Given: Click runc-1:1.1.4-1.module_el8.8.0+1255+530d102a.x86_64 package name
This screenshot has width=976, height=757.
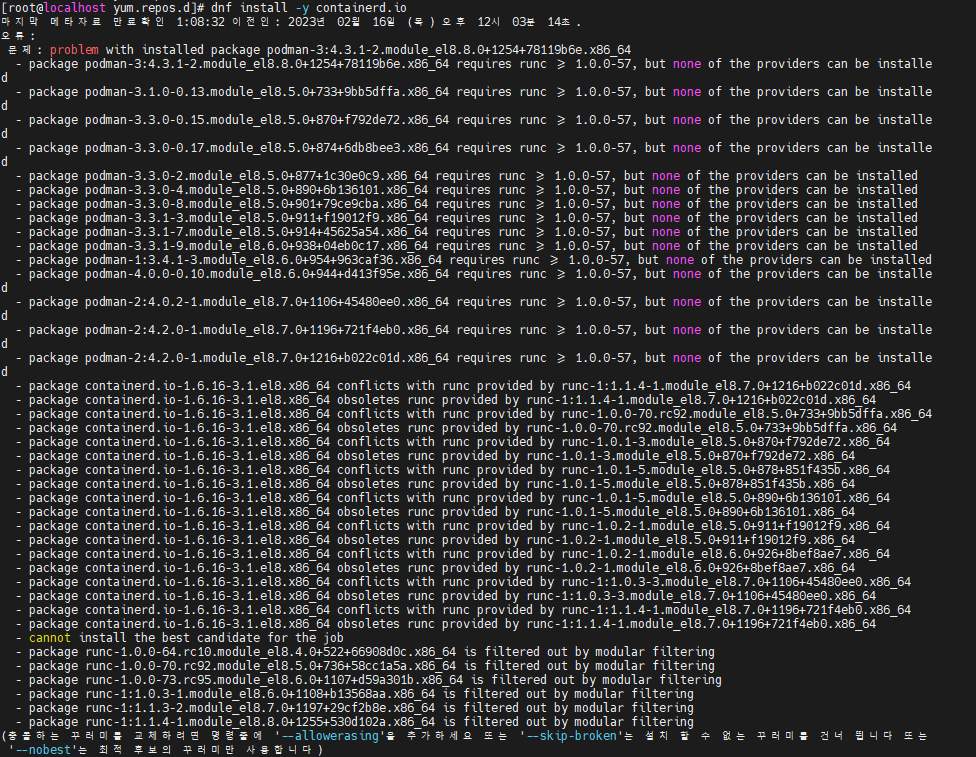Looking at the screenshot, I should [260, 722].
